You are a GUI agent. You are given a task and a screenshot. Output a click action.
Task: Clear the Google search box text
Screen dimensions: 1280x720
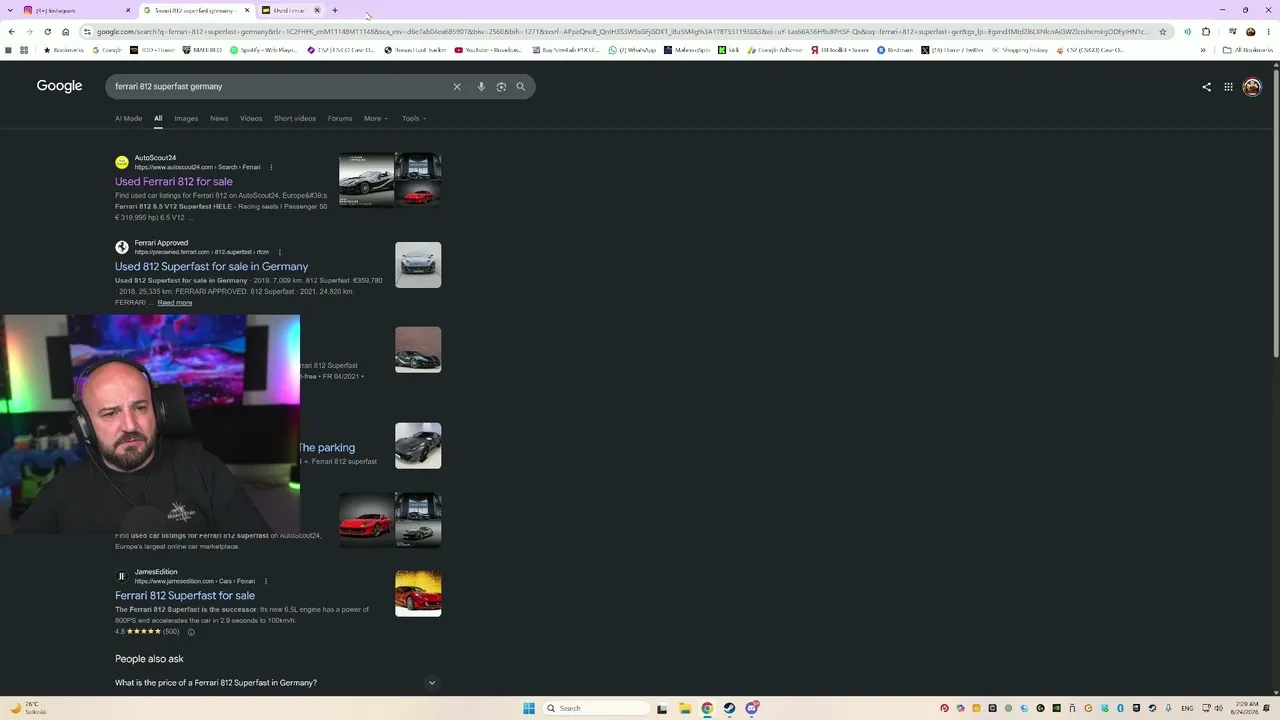click(x=457, y=87)
